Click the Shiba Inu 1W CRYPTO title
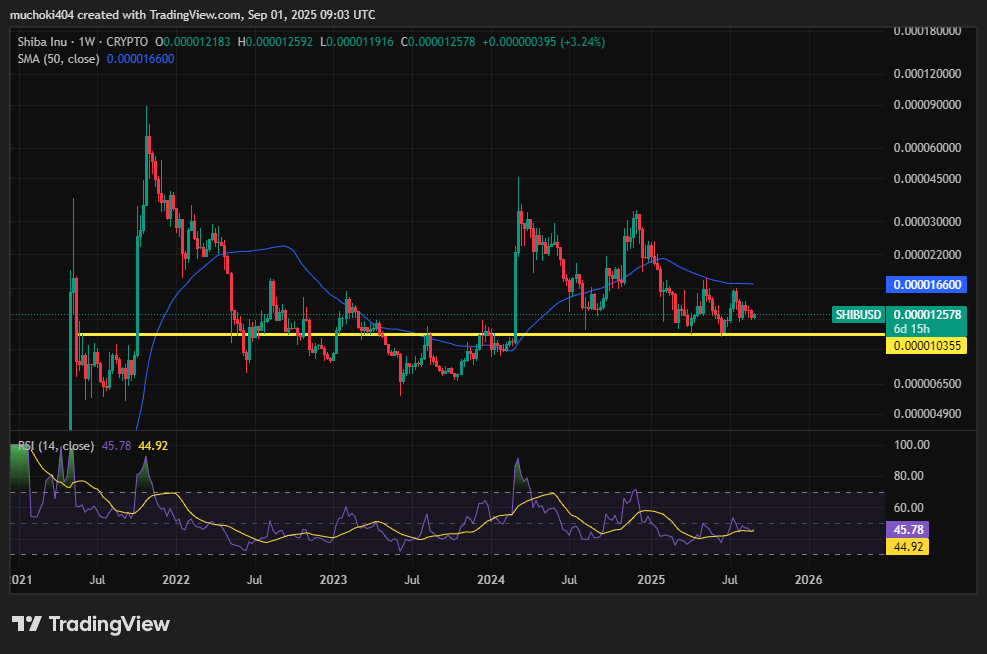 point(82,42)
